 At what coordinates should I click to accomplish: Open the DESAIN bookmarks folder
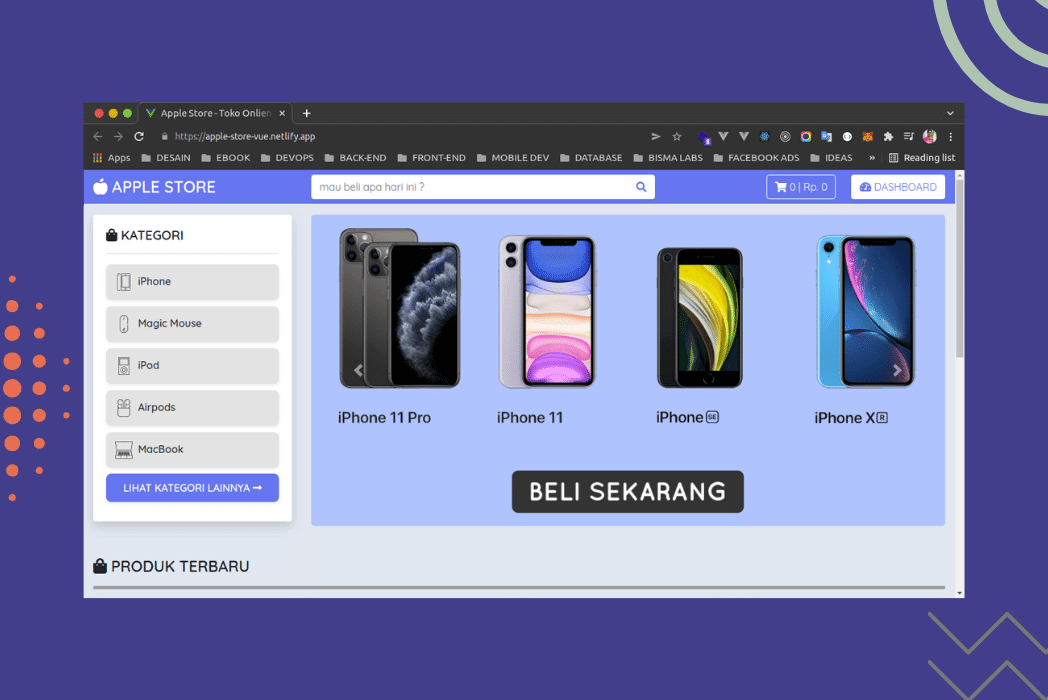click(x=166, y=158)
